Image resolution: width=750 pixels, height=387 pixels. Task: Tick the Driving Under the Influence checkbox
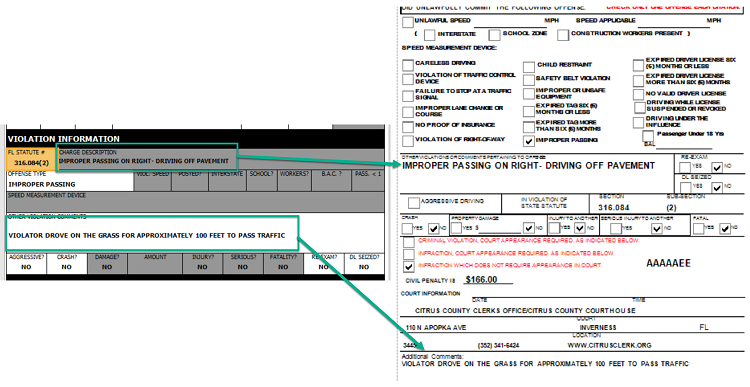point(638,122)
